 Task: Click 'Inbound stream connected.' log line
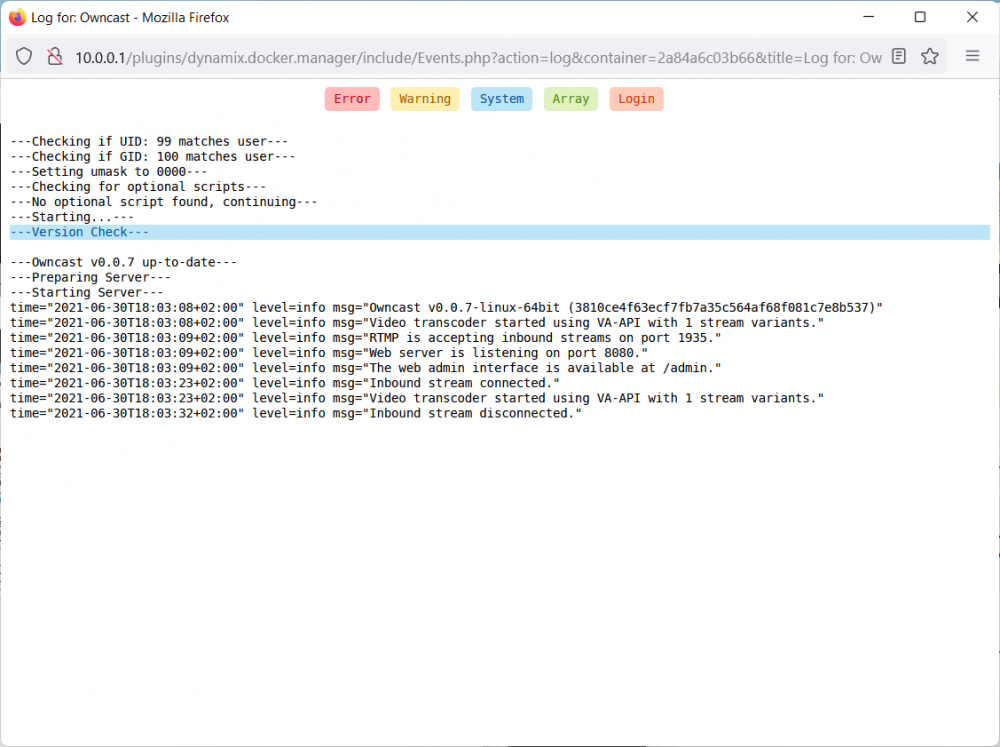[285, 383]
